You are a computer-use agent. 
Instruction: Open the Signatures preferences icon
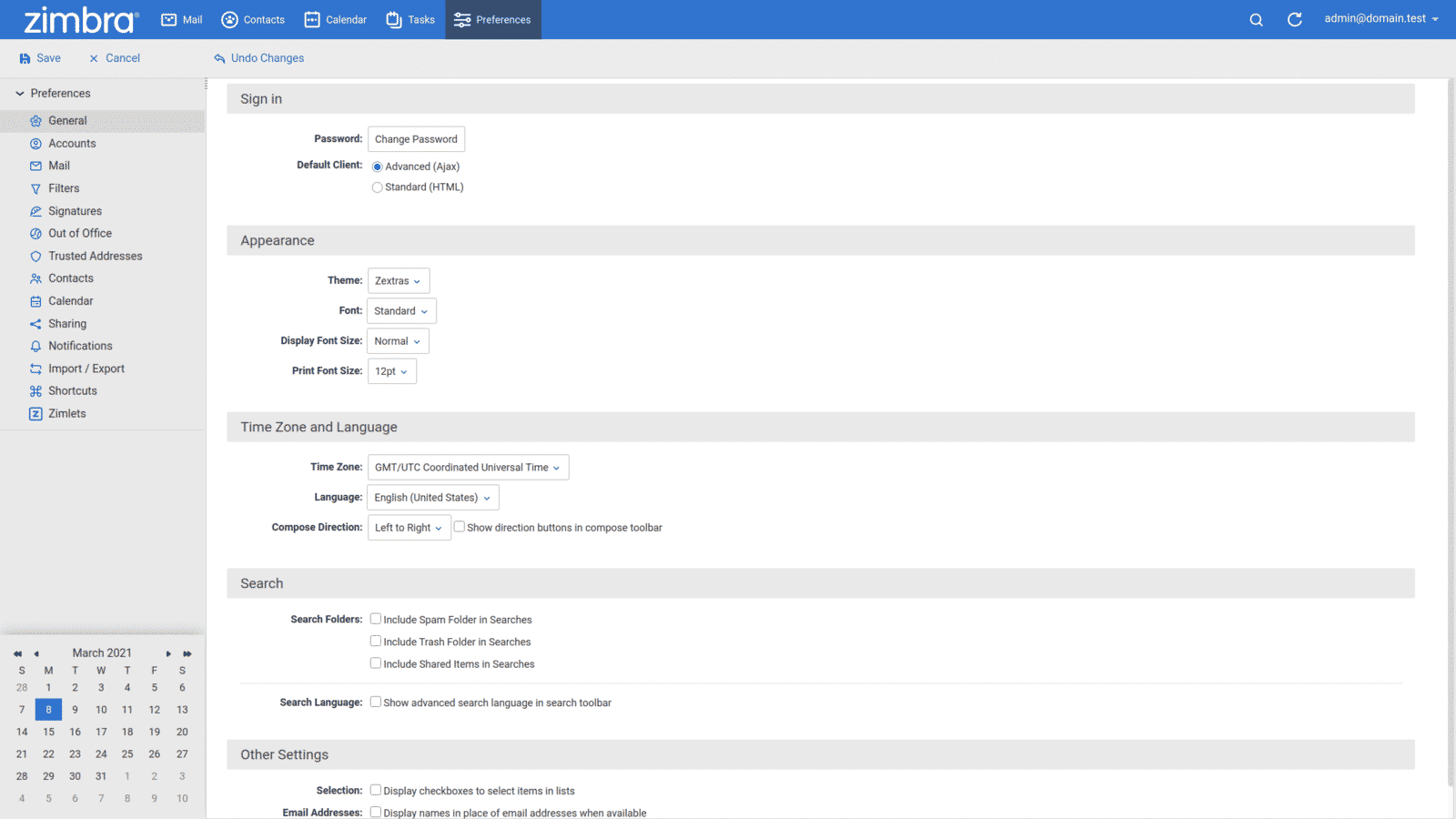(35, 210)
